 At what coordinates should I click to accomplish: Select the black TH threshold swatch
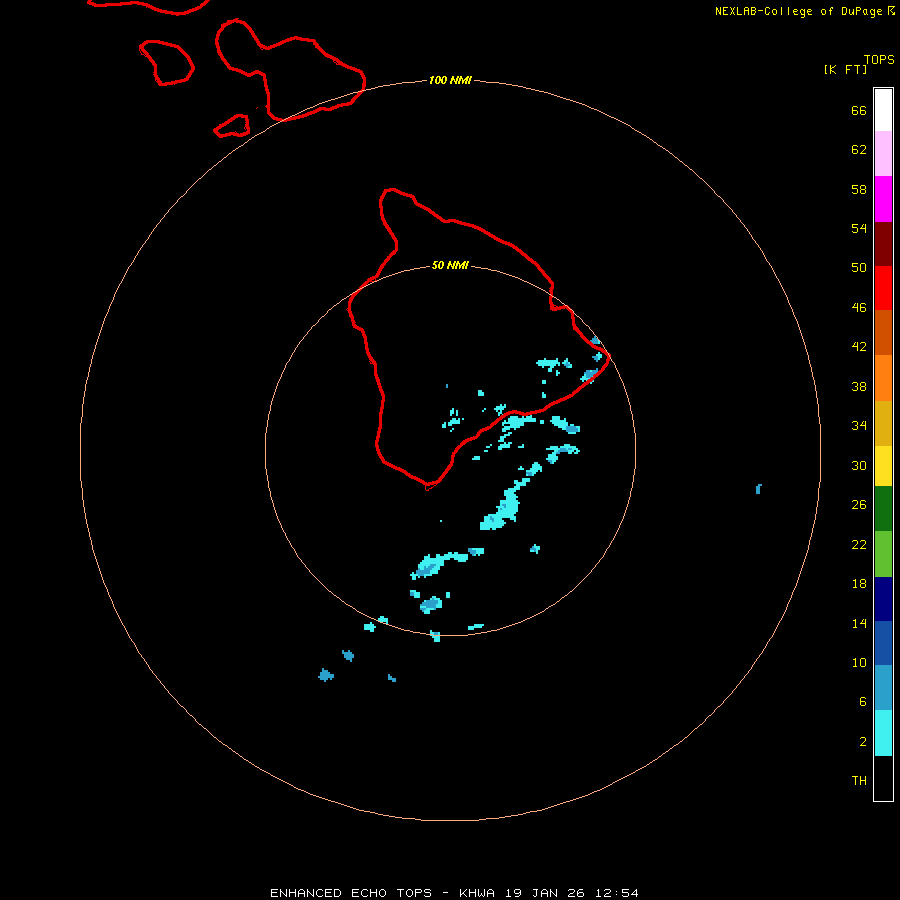883,778
